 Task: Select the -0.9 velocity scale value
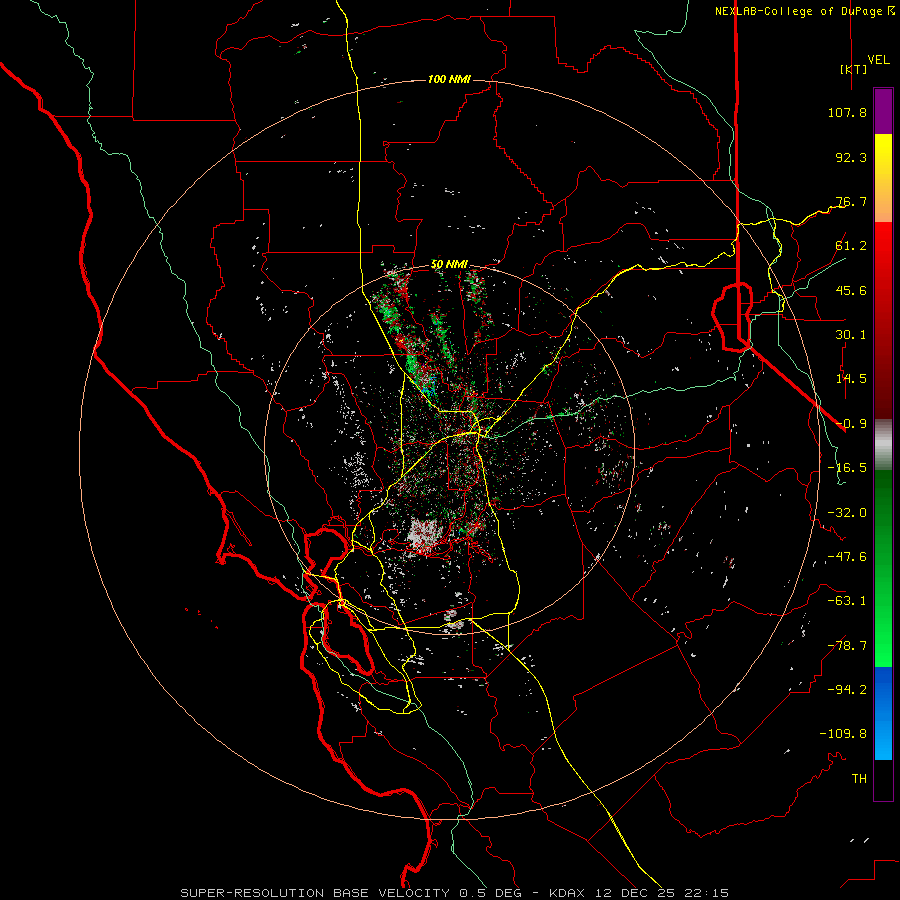851,424
